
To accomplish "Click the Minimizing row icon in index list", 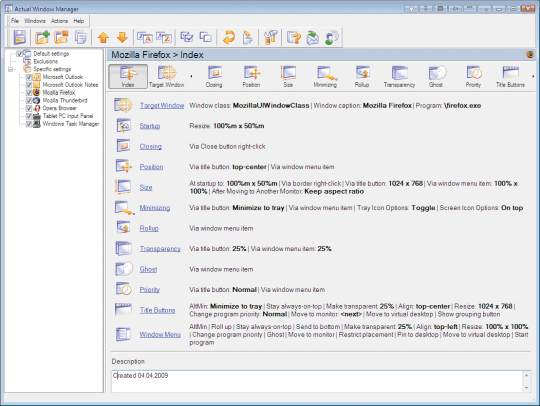I will tap(124, 208).
